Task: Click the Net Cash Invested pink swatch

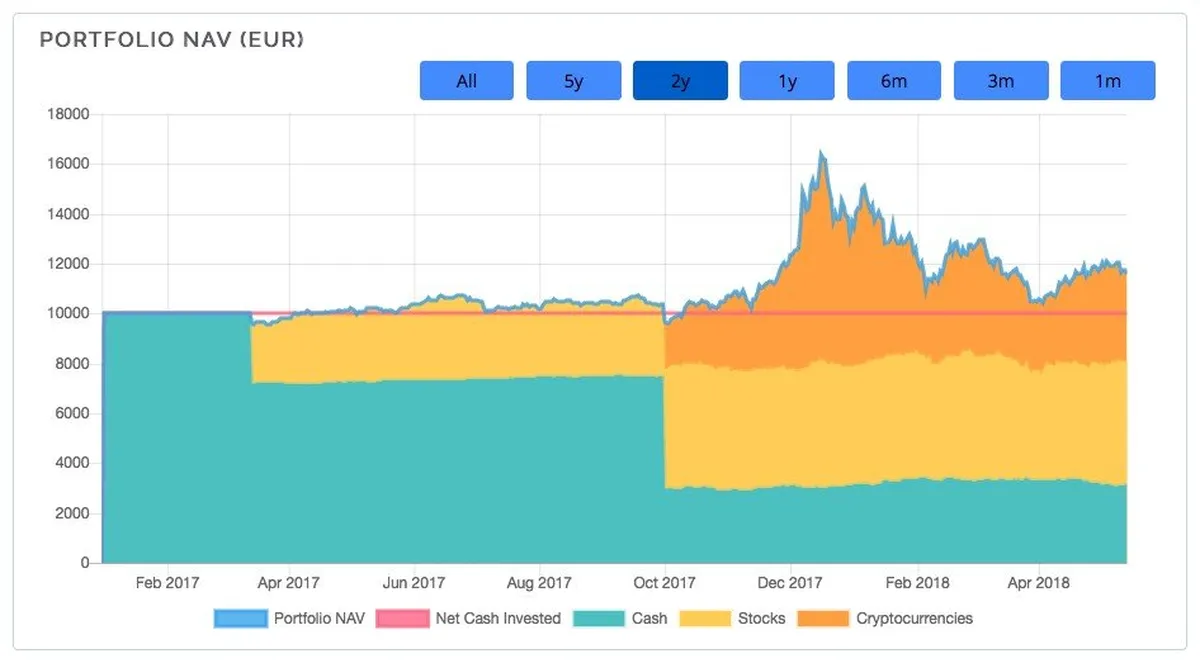Action: pyautogui.click(x=402, y=619)
